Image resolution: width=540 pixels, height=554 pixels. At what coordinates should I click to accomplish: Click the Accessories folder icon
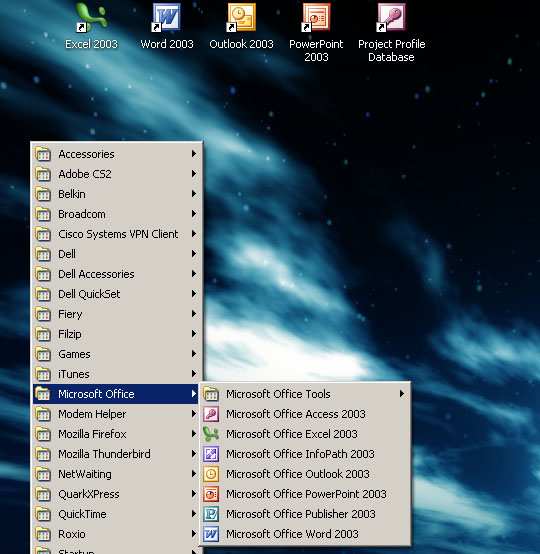tap(43, 154)
